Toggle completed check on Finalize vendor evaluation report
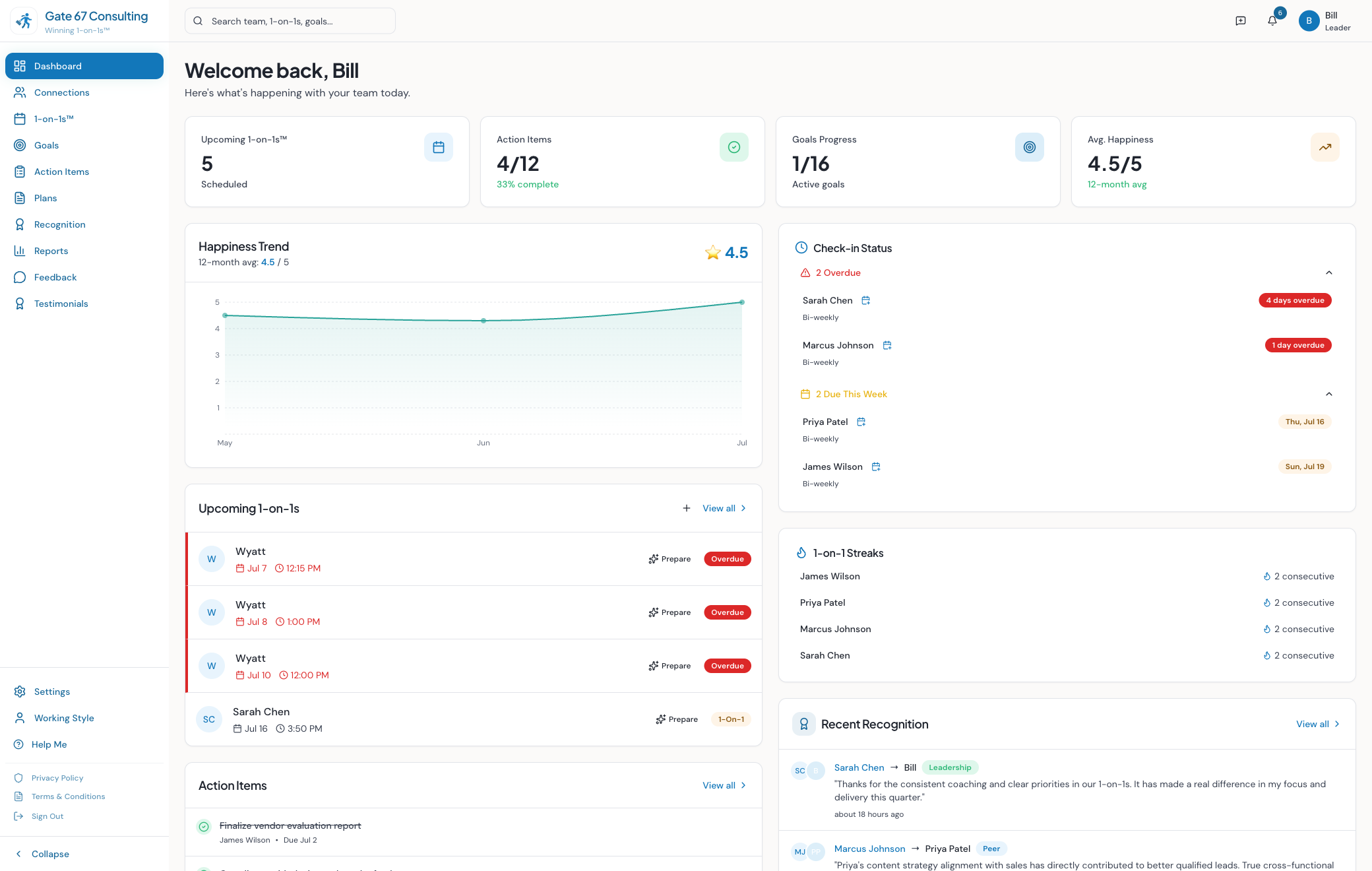The image size is (1372, 871). point(204,826)
